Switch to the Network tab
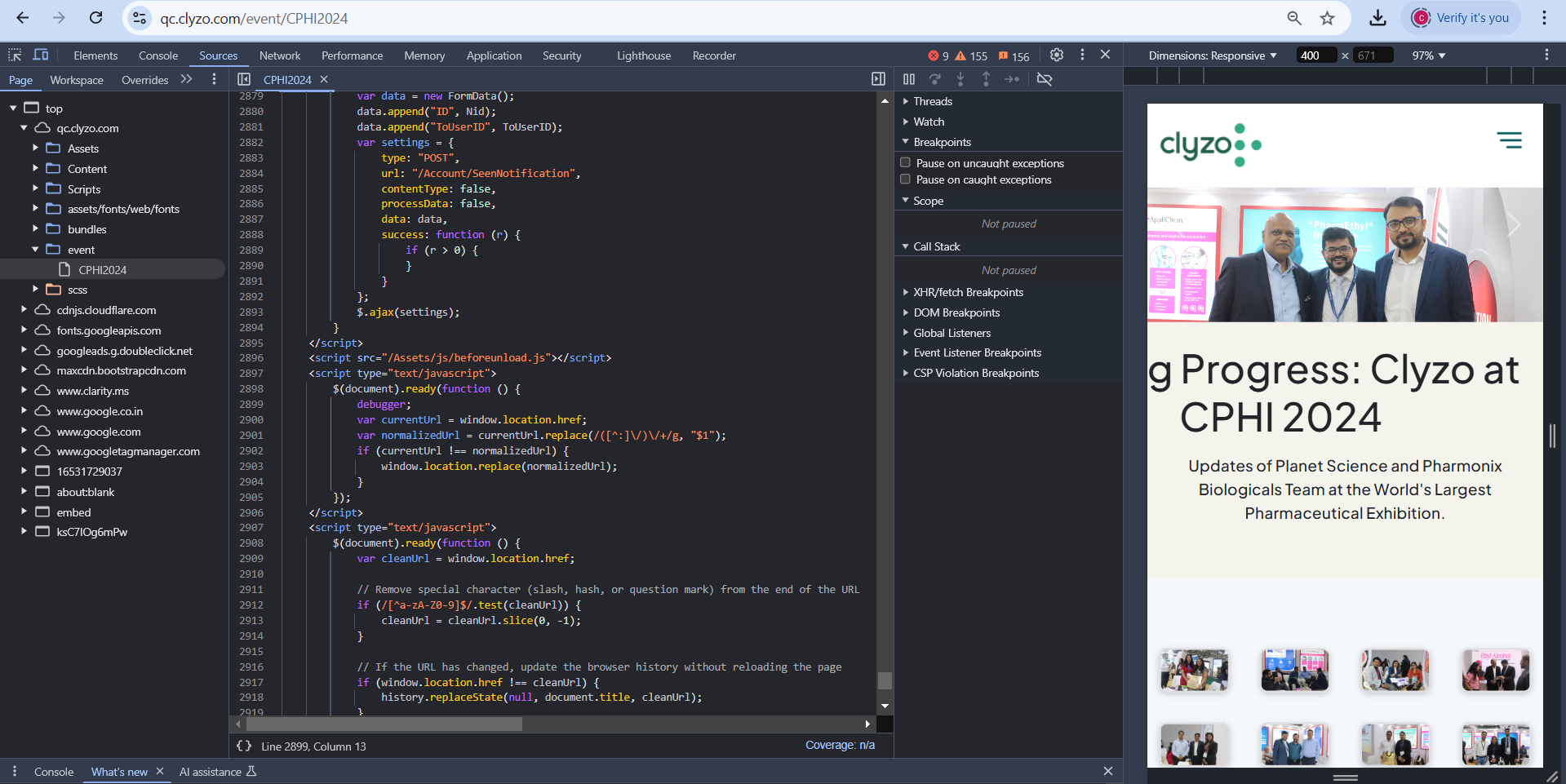 (x=280, y=55)
